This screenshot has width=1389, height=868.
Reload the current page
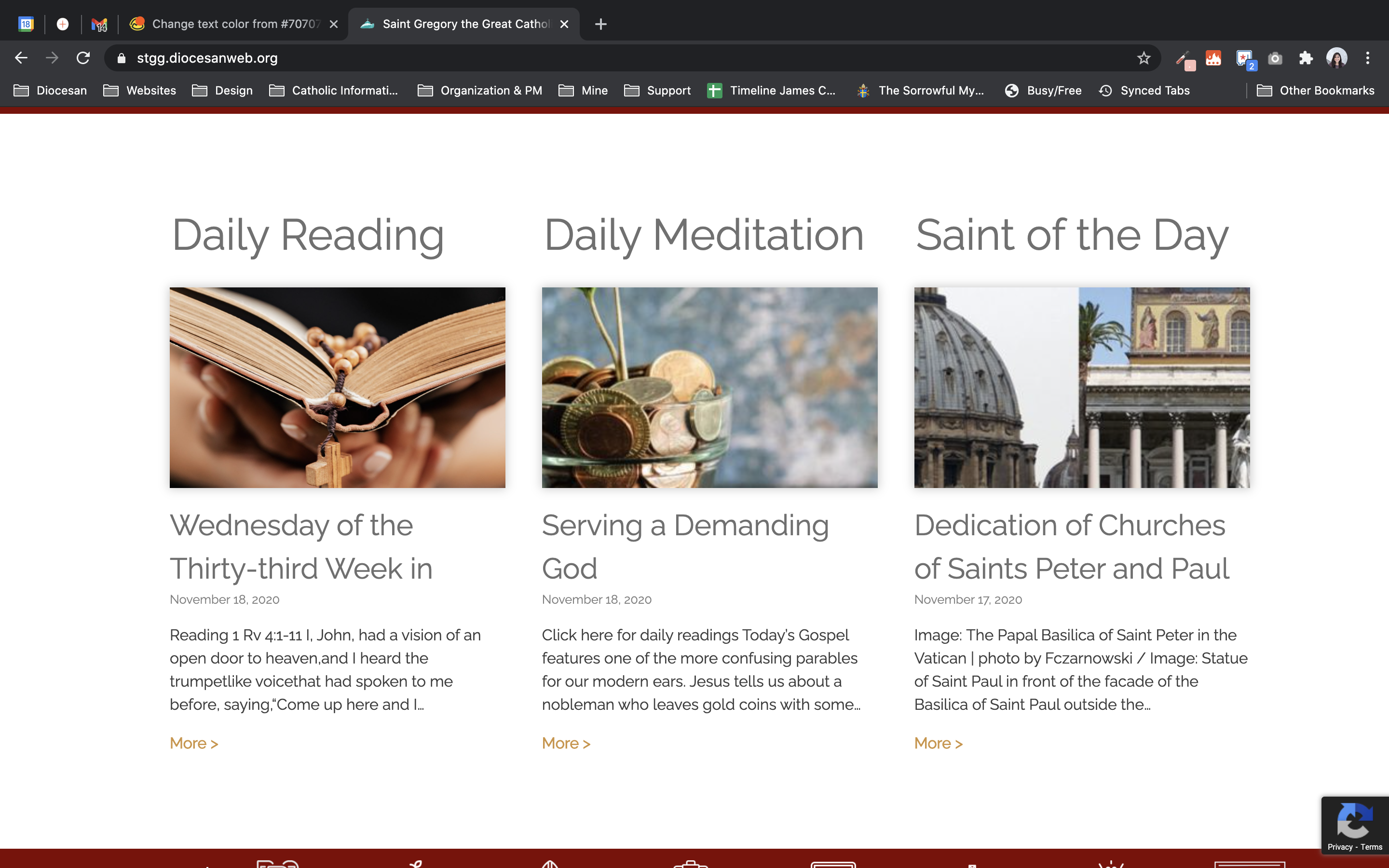click(83, 58)
